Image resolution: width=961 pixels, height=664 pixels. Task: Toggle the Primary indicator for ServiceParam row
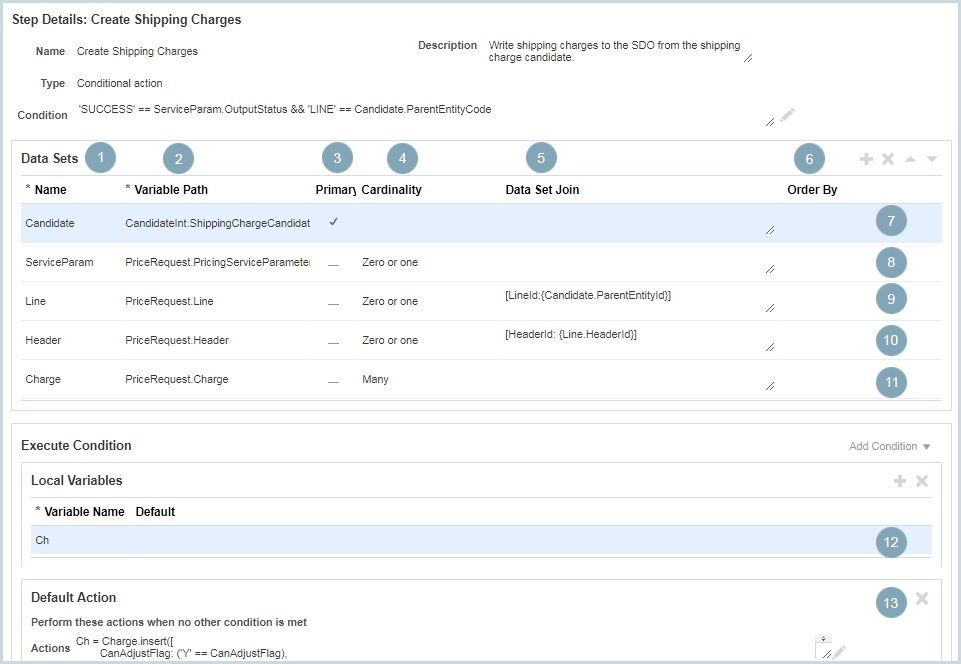(x=333, y=263)
